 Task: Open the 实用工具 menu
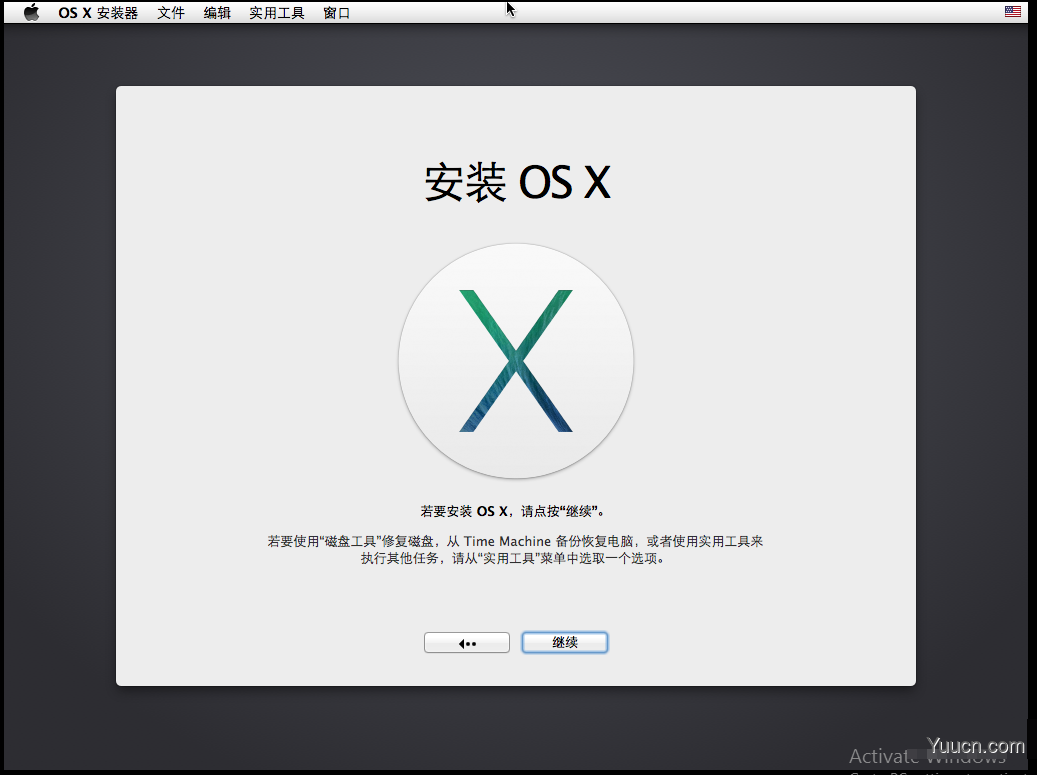click(276, 13)
